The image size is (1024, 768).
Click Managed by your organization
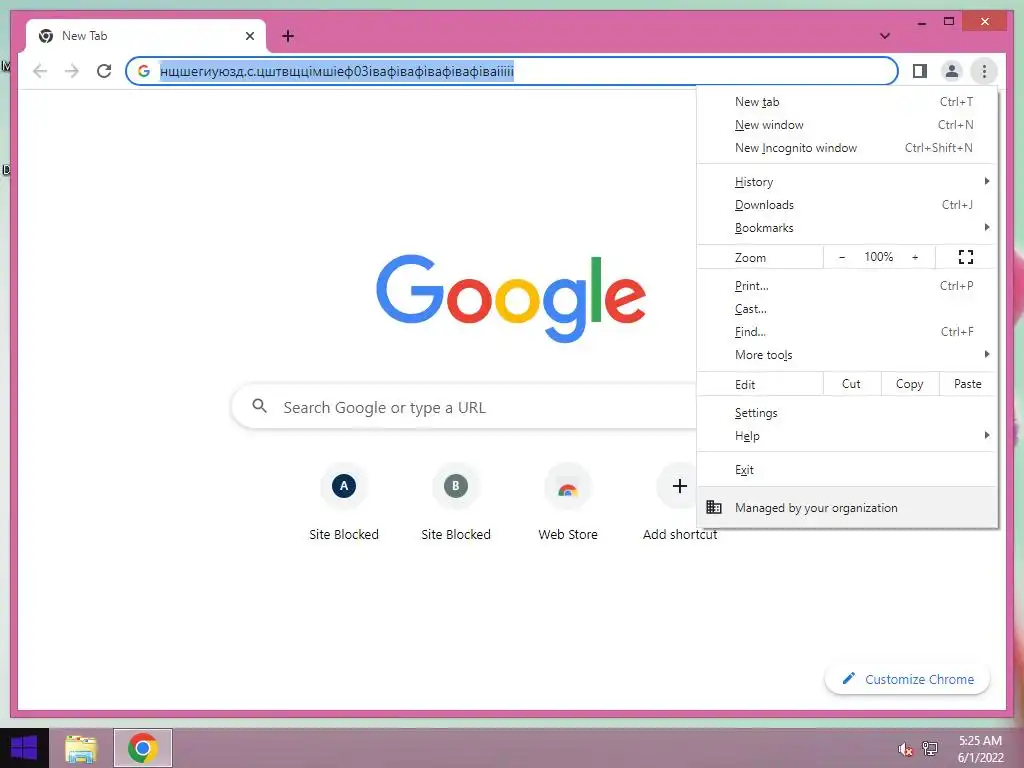(847, 507)
